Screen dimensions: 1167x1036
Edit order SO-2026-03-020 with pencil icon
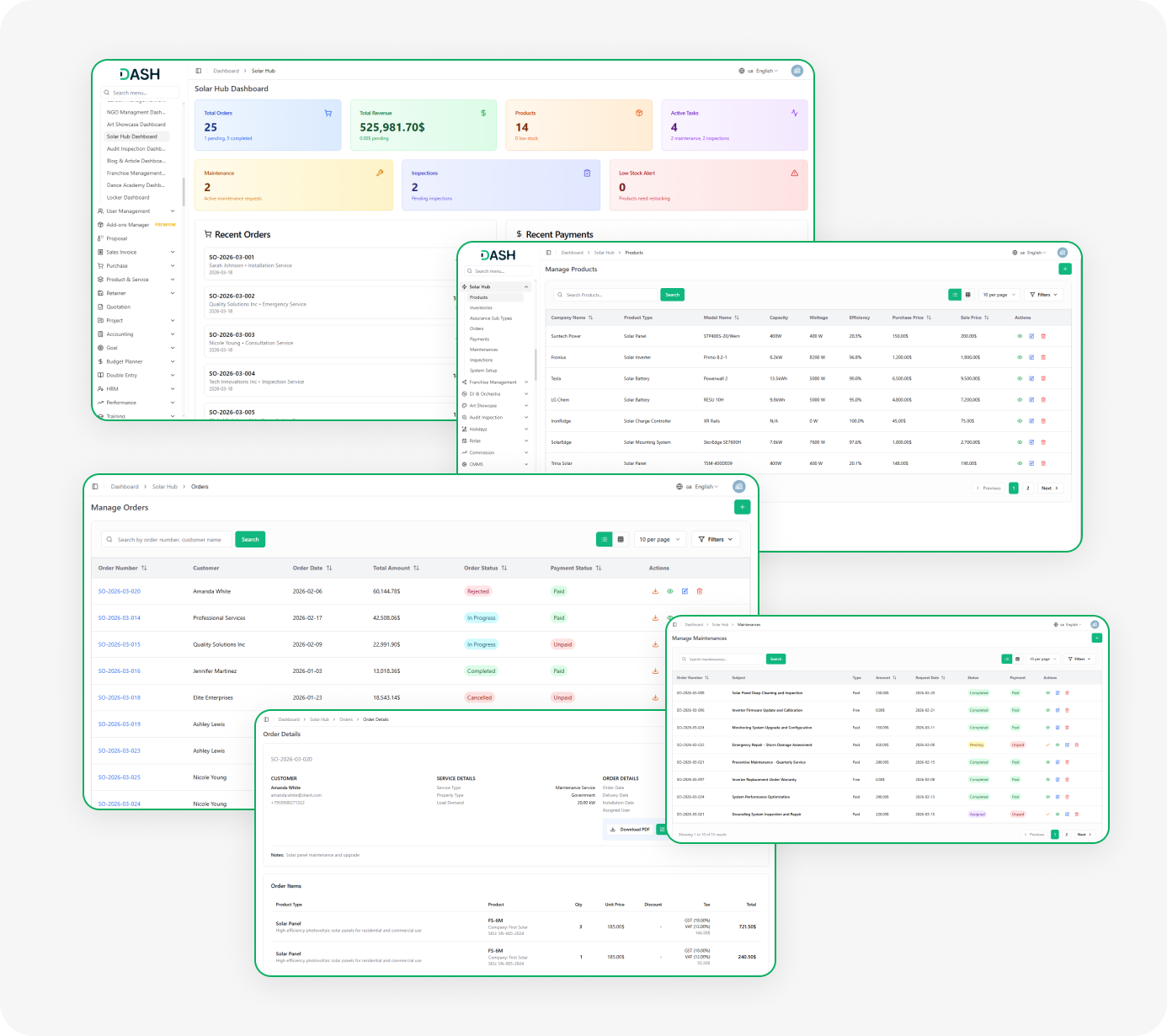click(x=685, y=591)
